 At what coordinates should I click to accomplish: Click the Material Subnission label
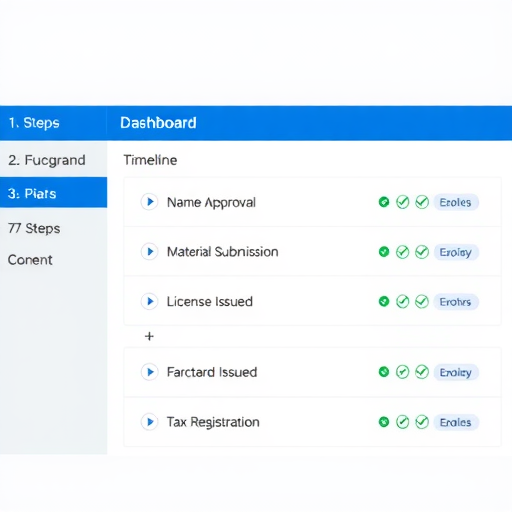(x=223, y=252)
